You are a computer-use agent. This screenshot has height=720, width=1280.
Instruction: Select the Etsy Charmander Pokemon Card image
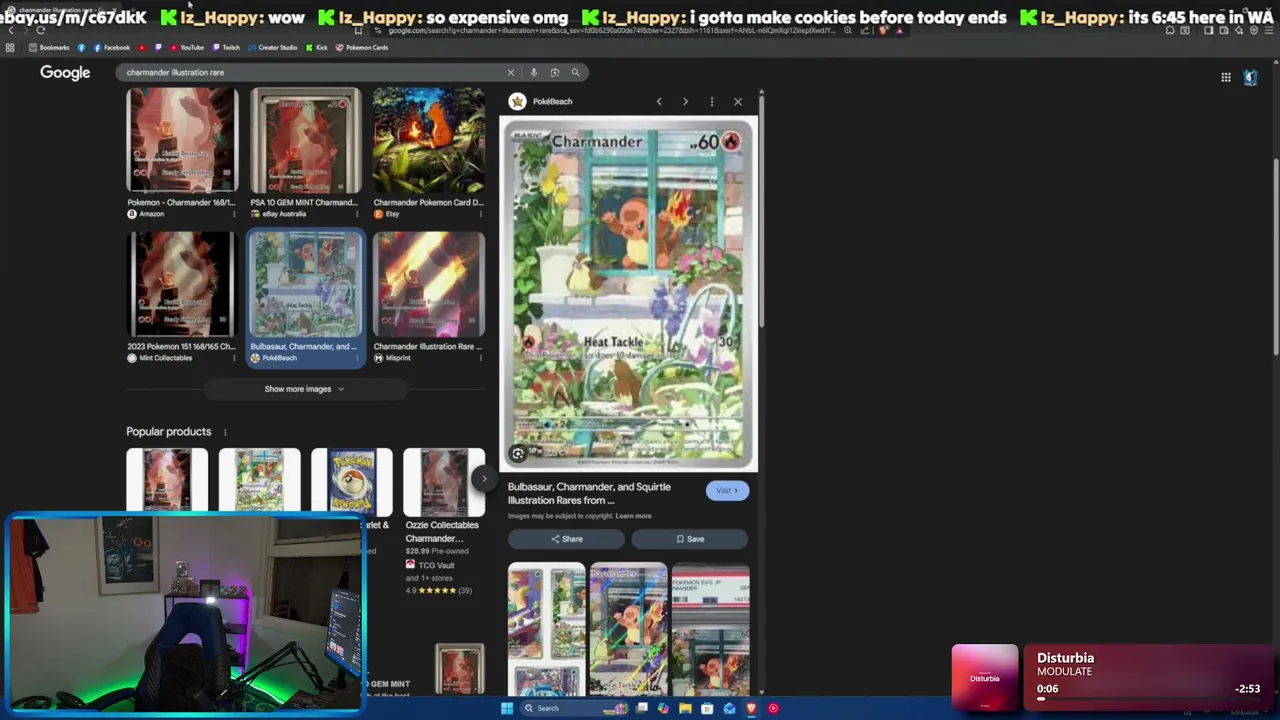point(429,140)
